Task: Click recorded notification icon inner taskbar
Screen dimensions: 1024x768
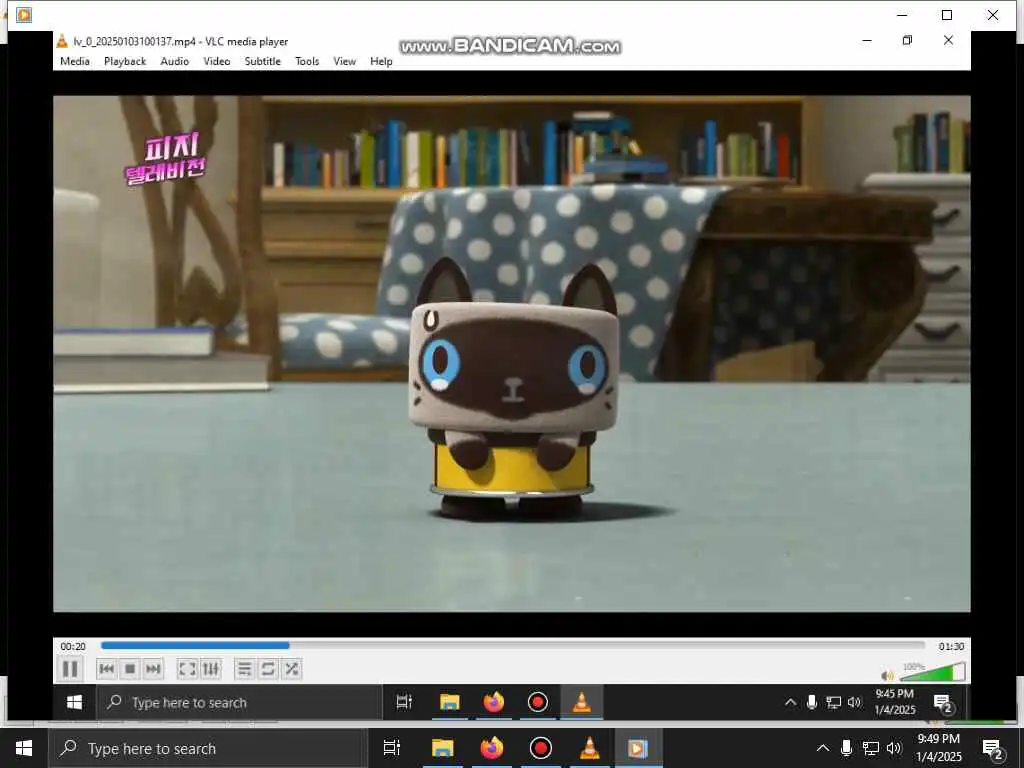Action: coord(943,703)
